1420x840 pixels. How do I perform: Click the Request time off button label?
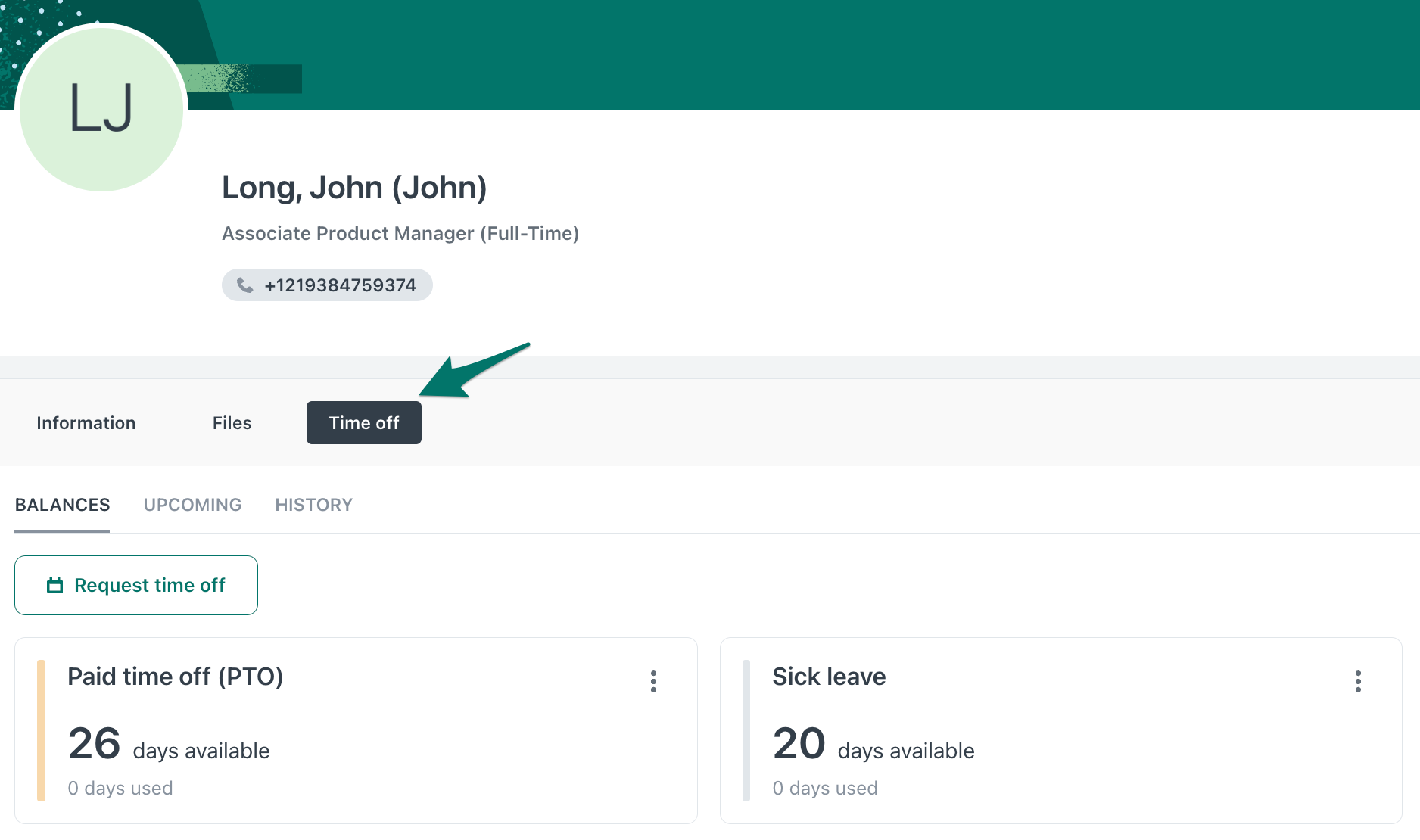tap(150, 586)
